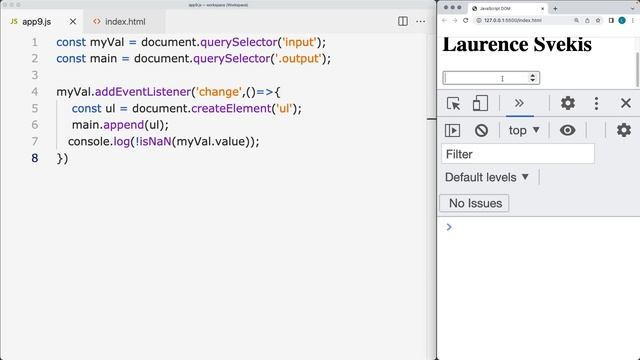The height and width of the screenshot is (360, 640).
Task: Bookmark this page with the star icon
Action: coord(598,20)
